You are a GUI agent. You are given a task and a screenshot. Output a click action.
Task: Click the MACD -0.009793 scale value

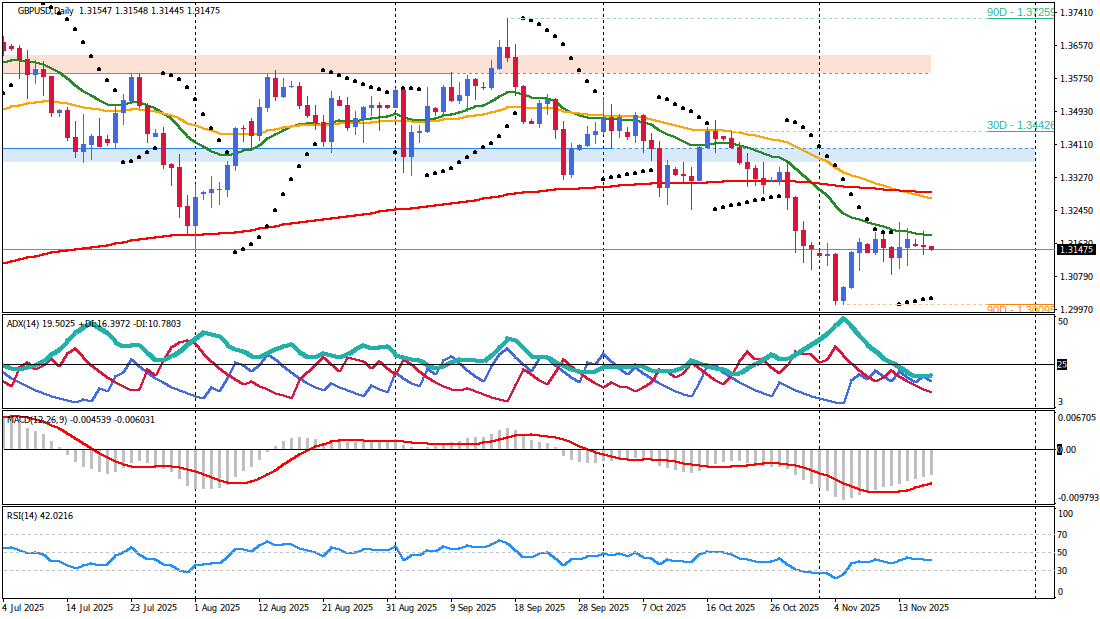[1078, 497]
